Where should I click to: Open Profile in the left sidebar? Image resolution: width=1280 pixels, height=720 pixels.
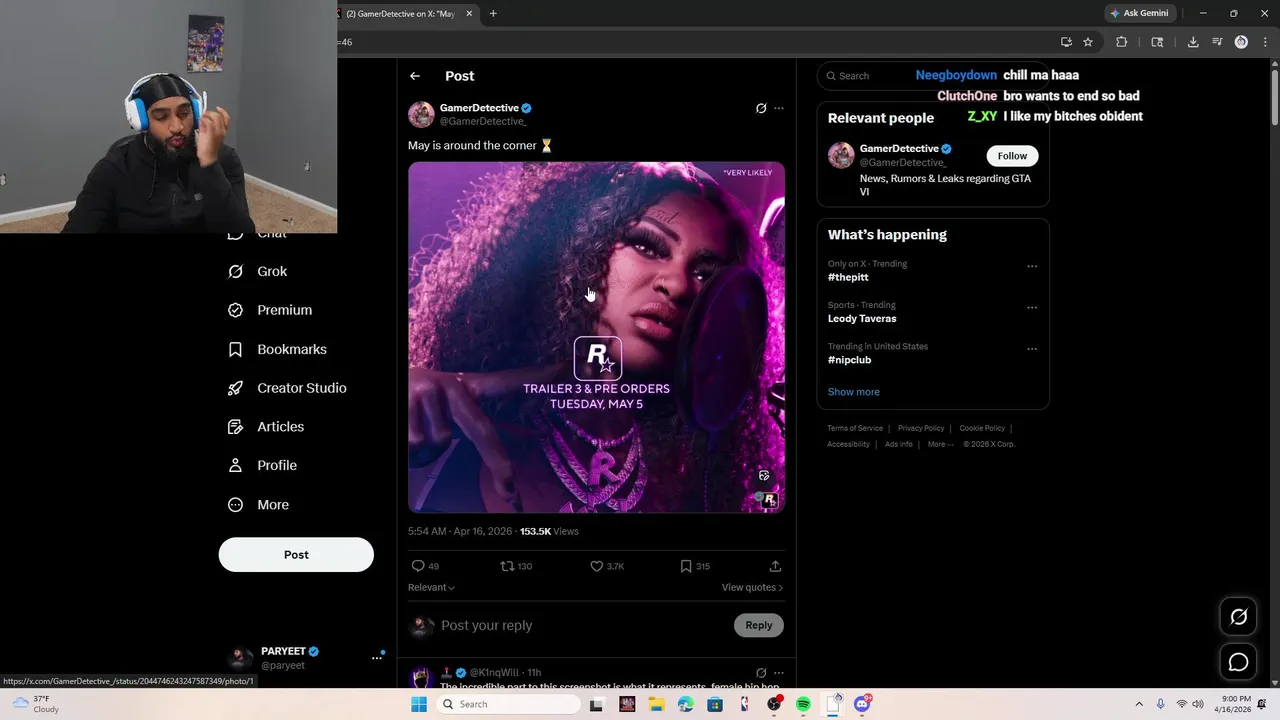(262, 465)
